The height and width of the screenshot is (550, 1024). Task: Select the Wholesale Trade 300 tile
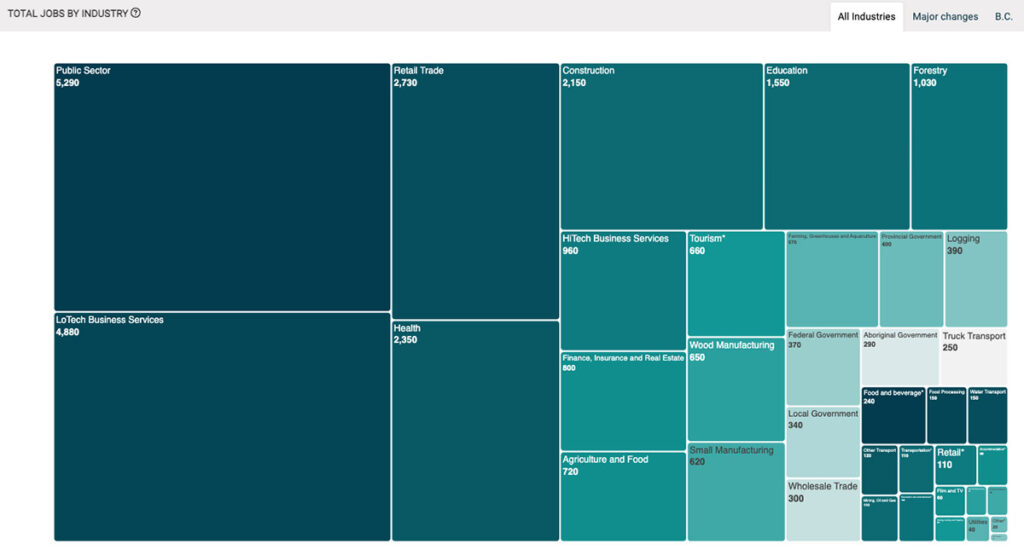(x=823, y=510)
